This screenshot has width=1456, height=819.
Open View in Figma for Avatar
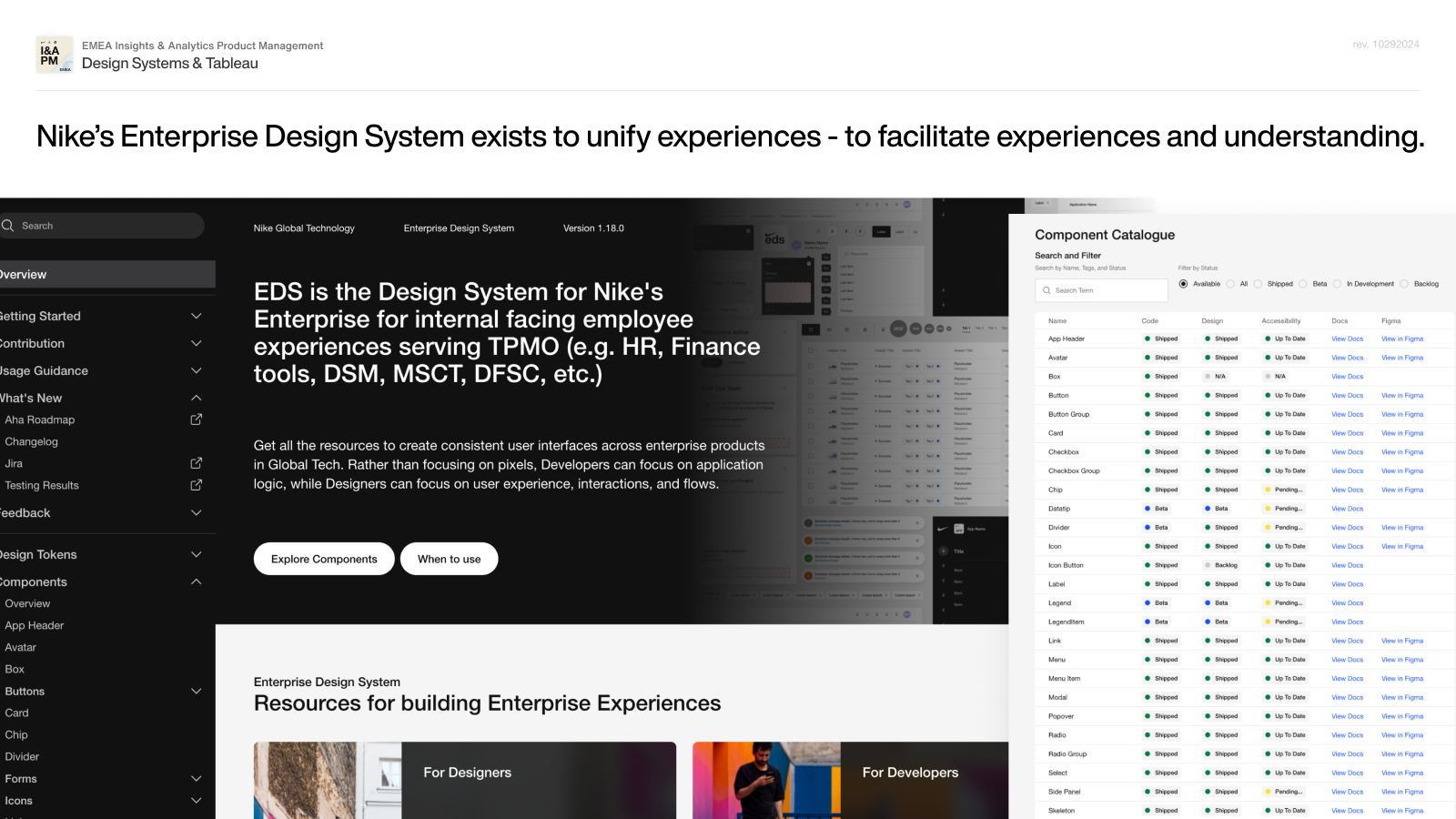tap(1402, 358)
